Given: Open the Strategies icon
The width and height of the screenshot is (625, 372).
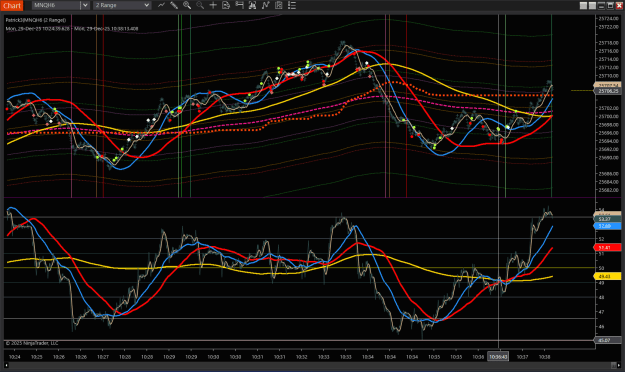Looking at the screenshot, I should click(x=279, y=5).
